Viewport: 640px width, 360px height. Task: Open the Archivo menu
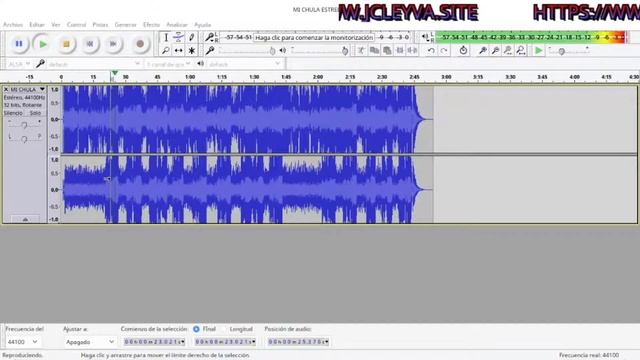pyautogui.click(x=13, y=25)
